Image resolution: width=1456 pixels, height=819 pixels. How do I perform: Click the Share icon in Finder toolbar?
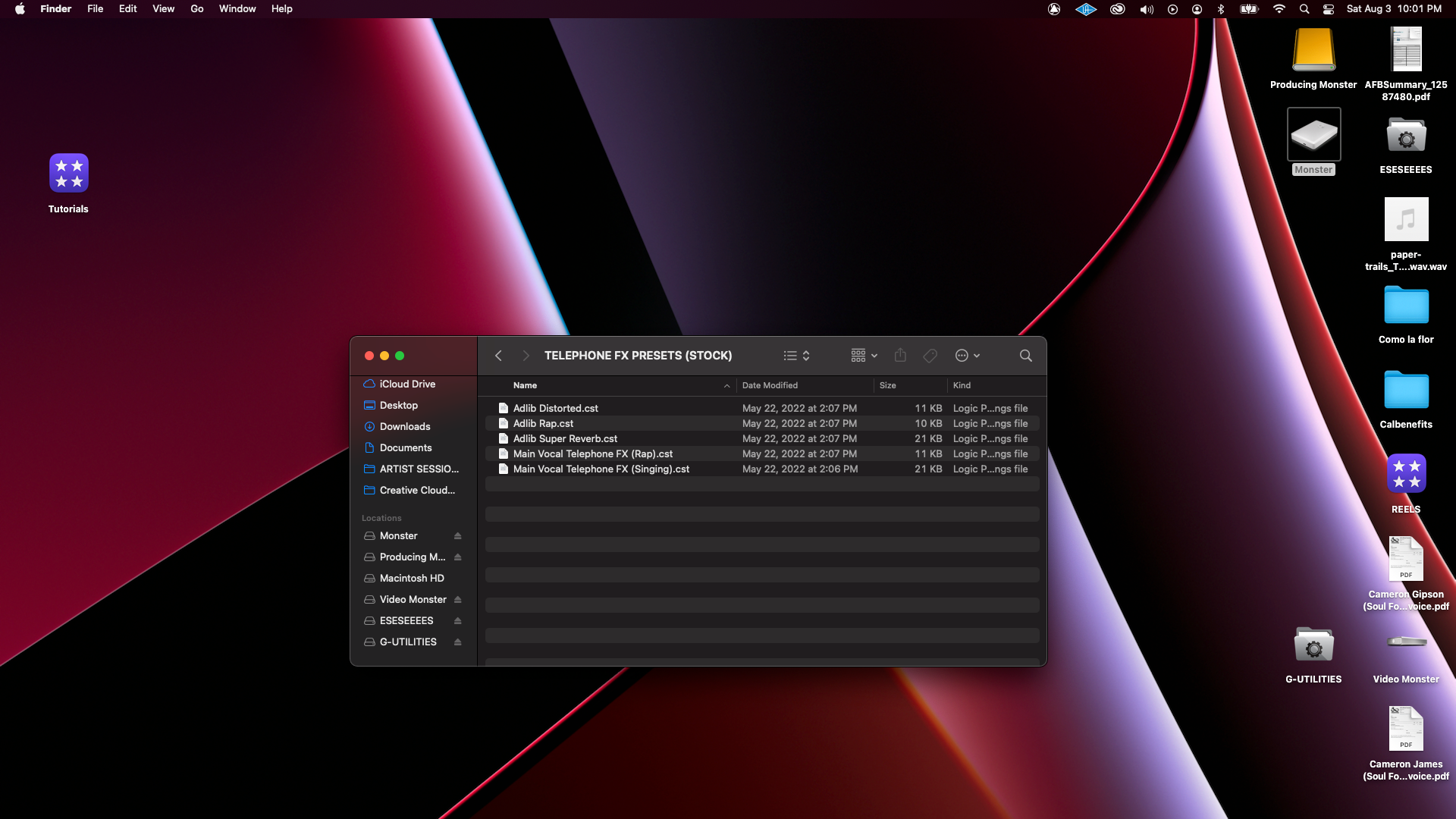click(x=900, y=356)
